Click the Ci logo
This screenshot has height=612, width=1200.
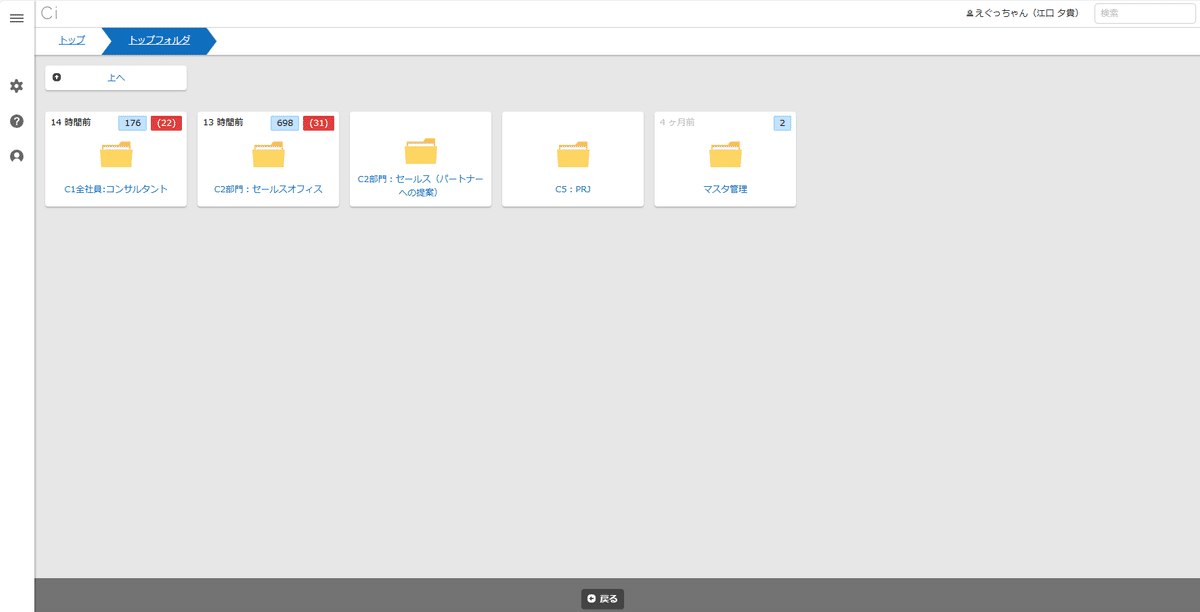(x=49, y=13)
